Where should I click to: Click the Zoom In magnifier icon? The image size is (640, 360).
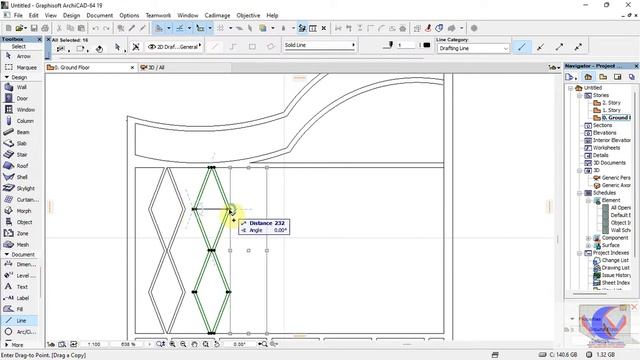click(x=172, y=344)
